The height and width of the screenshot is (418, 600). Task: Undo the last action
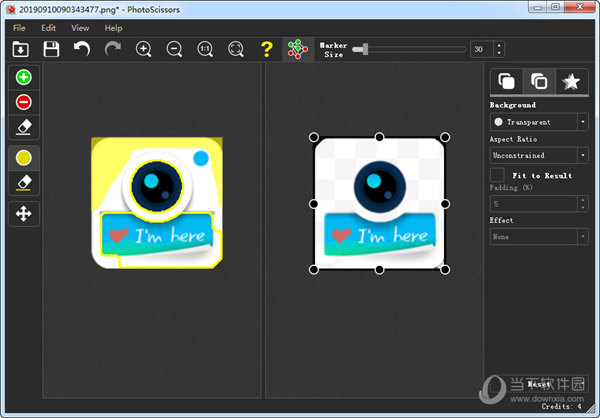(x=82, y=49)
